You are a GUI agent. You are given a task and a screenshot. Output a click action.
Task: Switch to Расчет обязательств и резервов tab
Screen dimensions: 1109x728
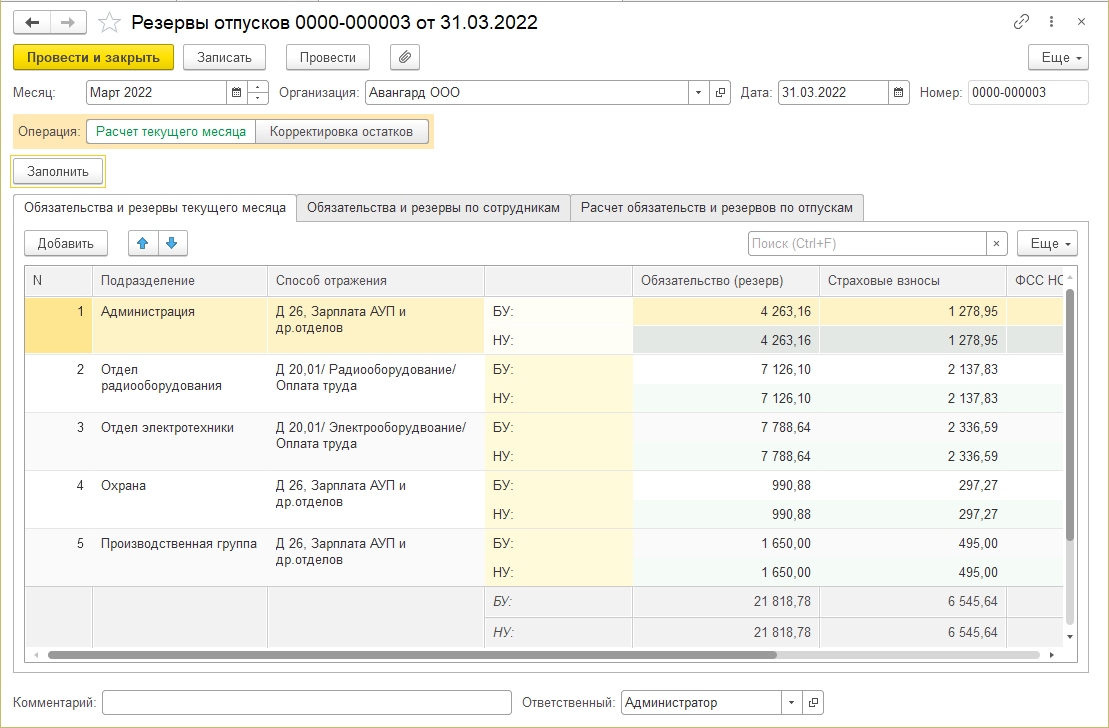tap(717, 207)
